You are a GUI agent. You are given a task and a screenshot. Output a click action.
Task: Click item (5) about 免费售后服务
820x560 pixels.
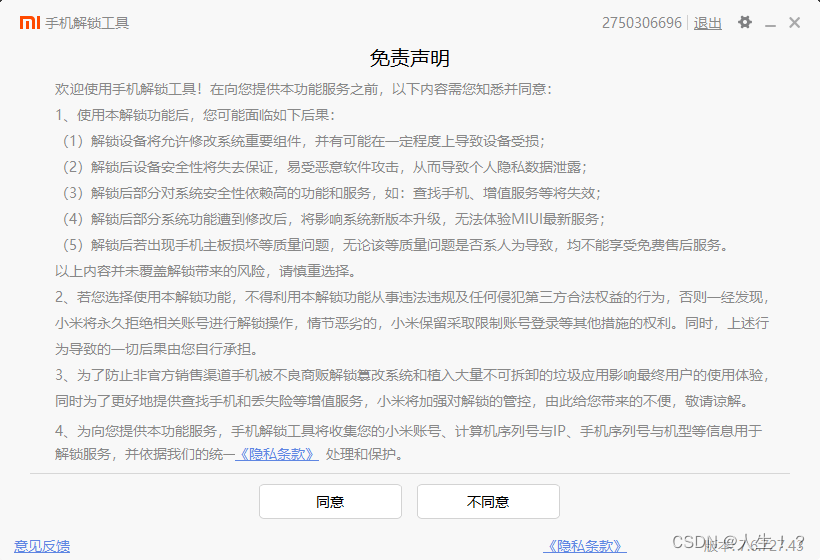pos(396,245)
